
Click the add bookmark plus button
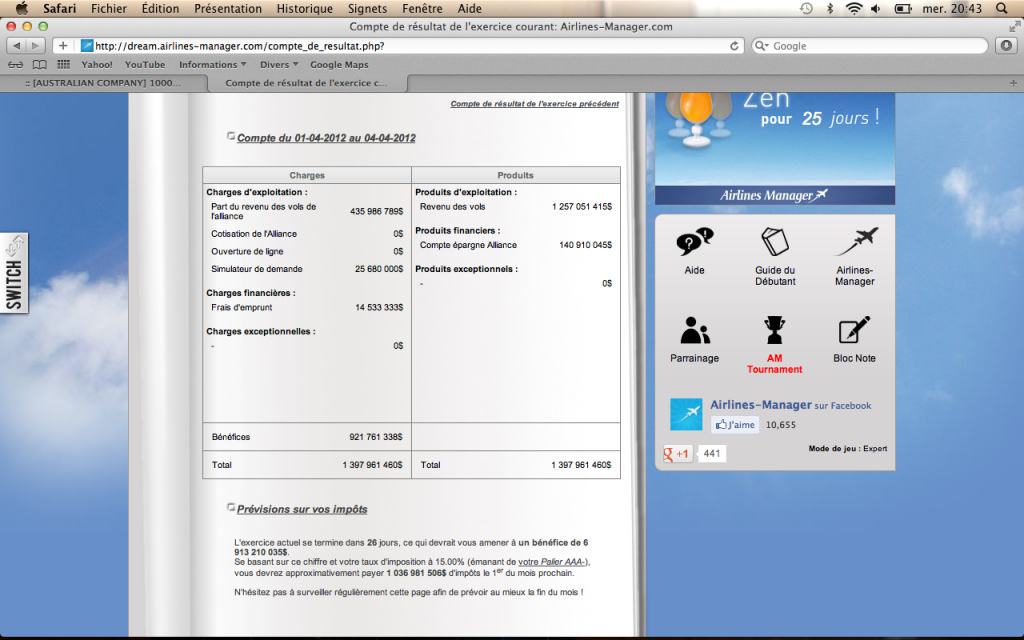click(x=63, y=46)
